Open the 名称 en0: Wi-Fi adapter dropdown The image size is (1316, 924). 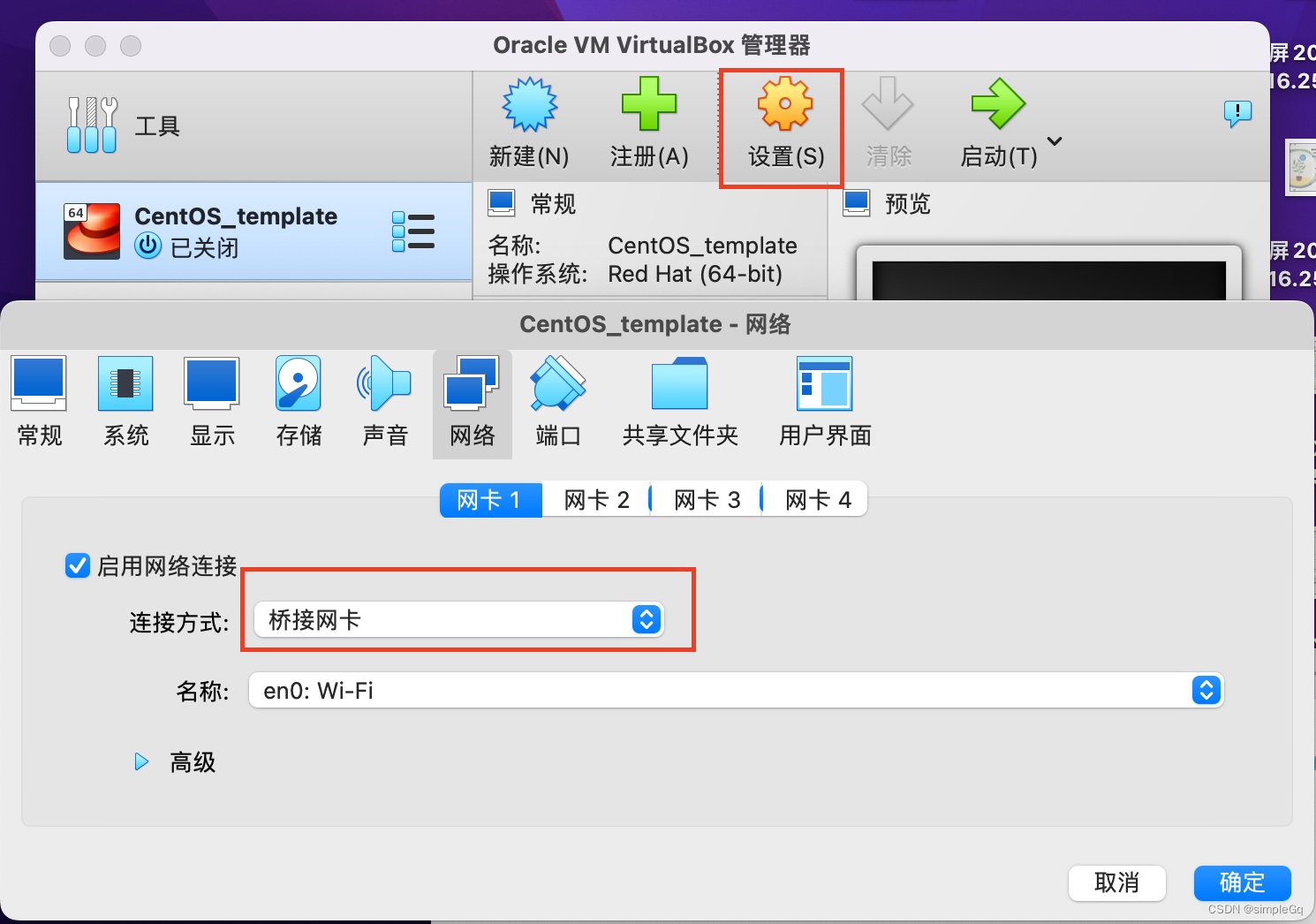[x=737, y=690]
